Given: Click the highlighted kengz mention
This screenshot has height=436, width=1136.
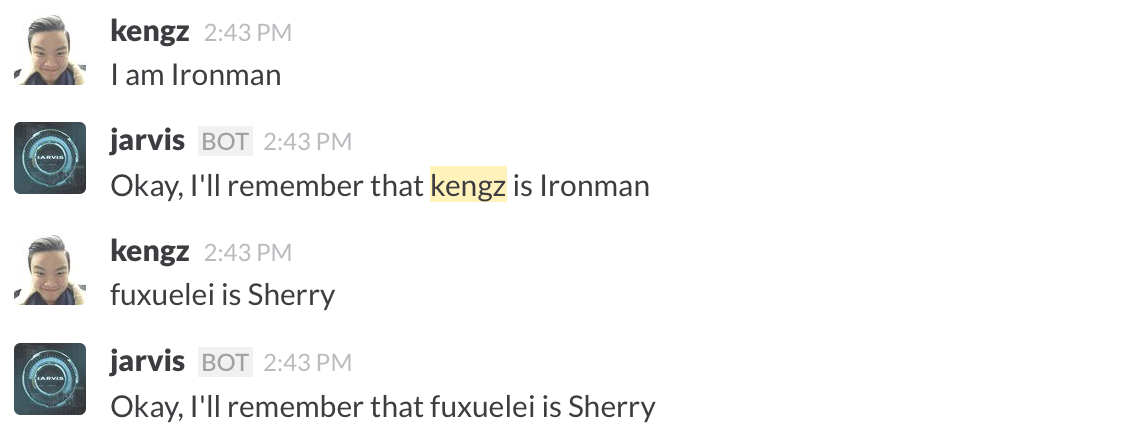Looking at the screenshot, I should click(x=468, y=186).
